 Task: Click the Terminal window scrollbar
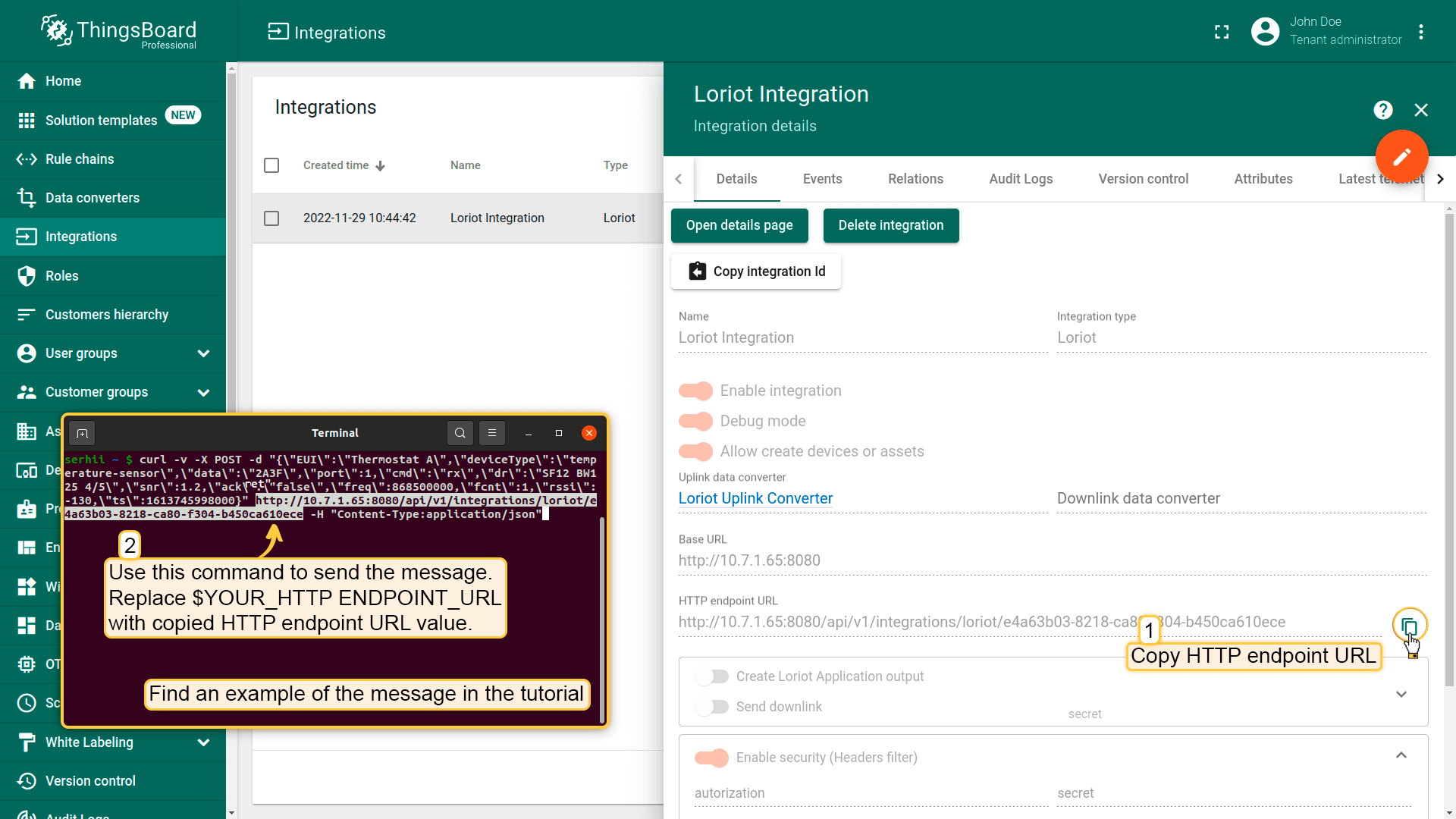pos(602,619)
